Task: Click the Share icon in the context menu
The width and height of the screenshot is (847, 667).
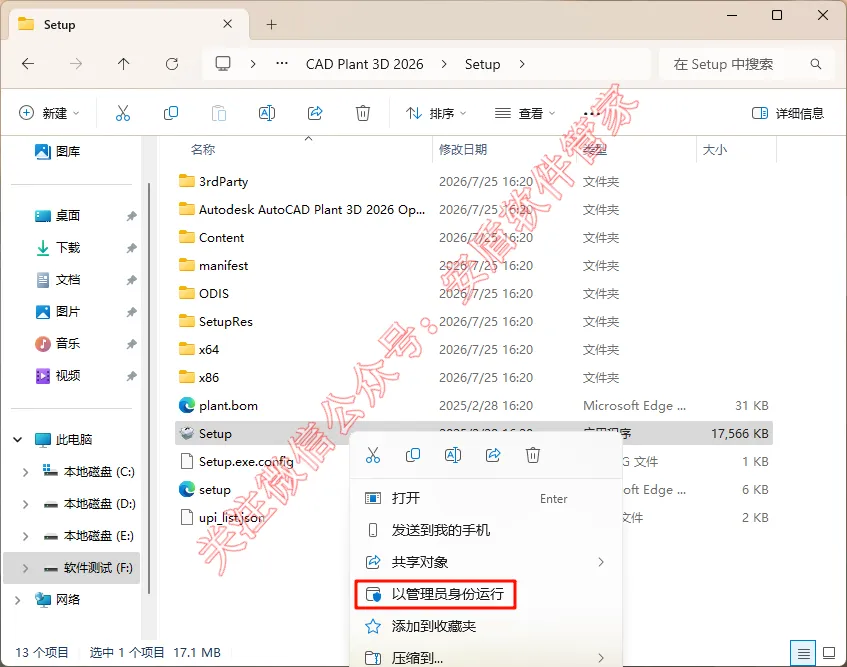Action: 493,455
